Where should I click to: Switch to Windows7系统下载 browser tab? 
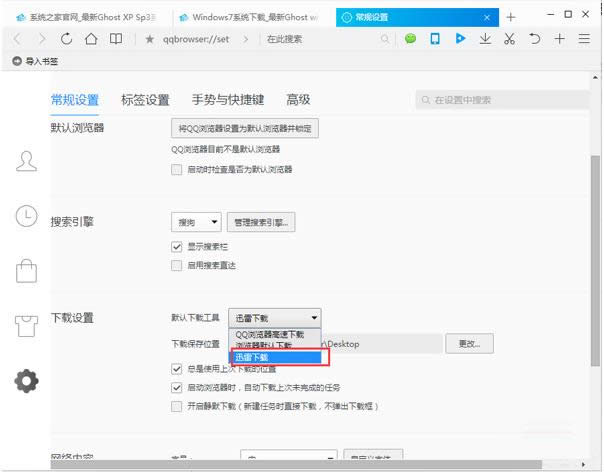(x=249, y=17)
